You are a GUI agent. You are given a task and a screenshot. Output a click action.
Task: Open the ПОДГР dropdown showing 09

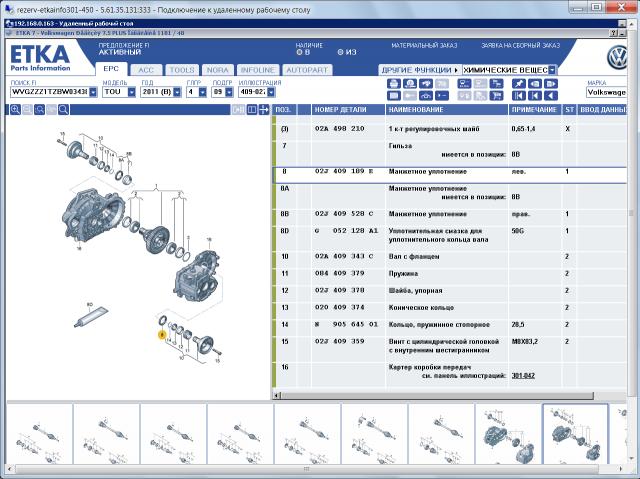click(229, 92)
